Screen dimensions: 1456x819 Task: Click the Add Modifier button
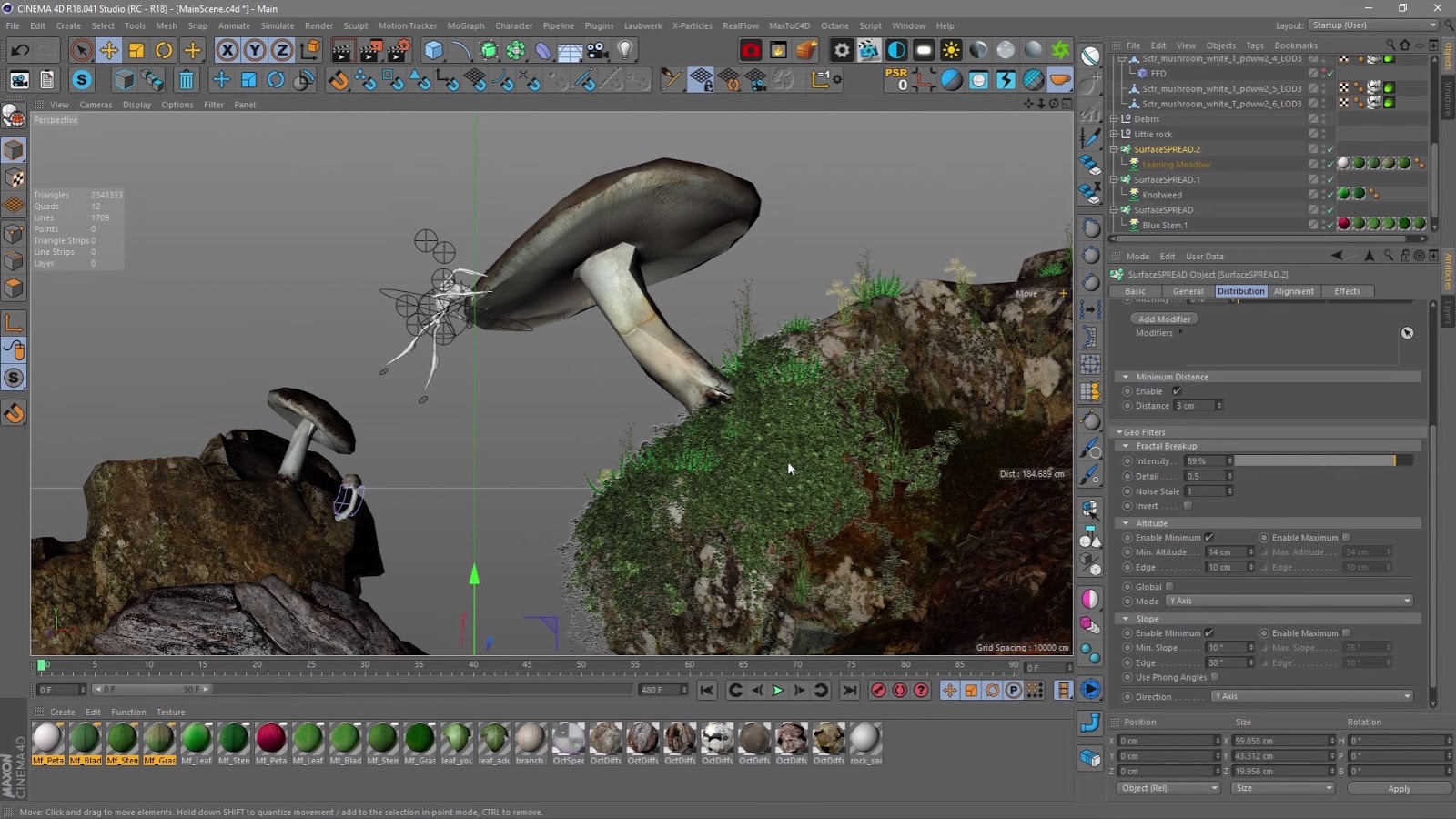coord(1164,319)
